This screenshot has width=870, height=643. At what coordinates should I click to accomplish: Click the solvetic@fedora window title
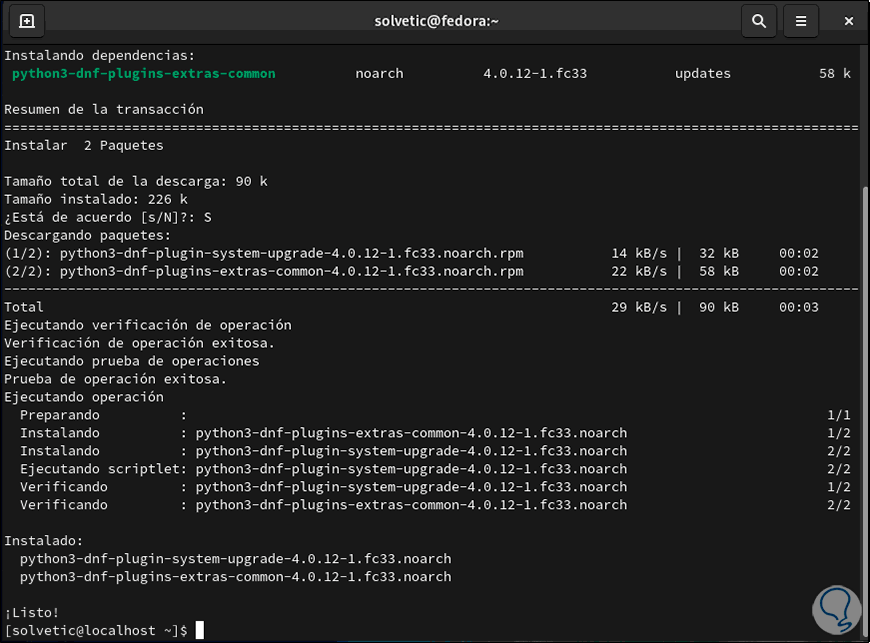pyautogui.click(x=436, y=20)
